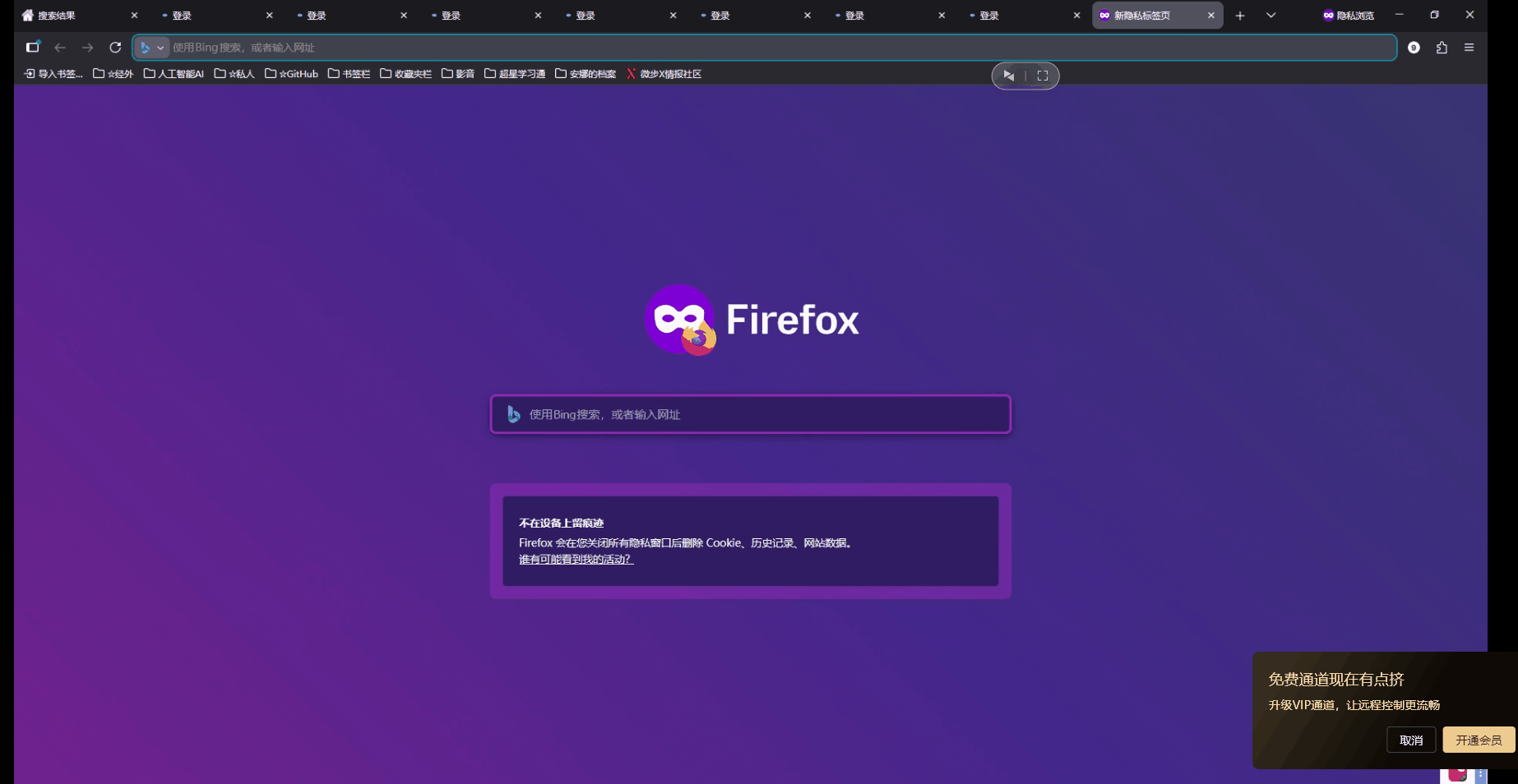1518x784 pixels.
Task: Click the 升级VIP通道，让远程控制更流畅 text
Action: [x=1354, y=705]
